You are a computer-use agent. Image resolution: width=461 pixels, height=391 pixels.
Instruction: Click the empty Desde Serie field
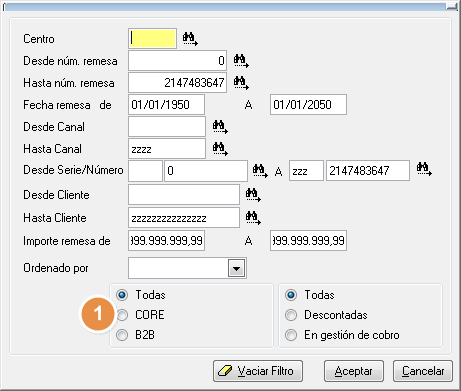pyautogui.click(x=145, y=171)
